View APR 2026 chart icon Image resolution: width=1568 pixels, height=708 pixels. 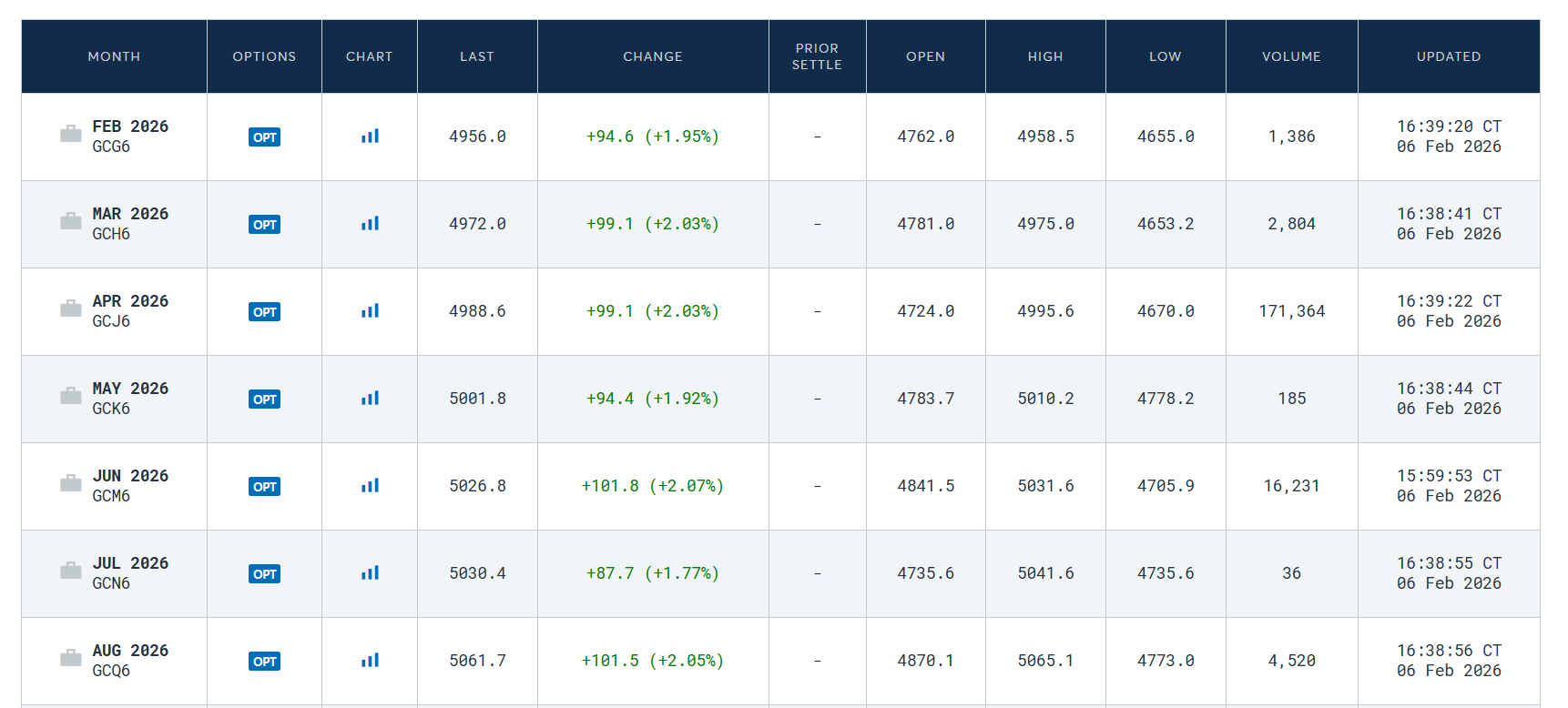[370, 311]
